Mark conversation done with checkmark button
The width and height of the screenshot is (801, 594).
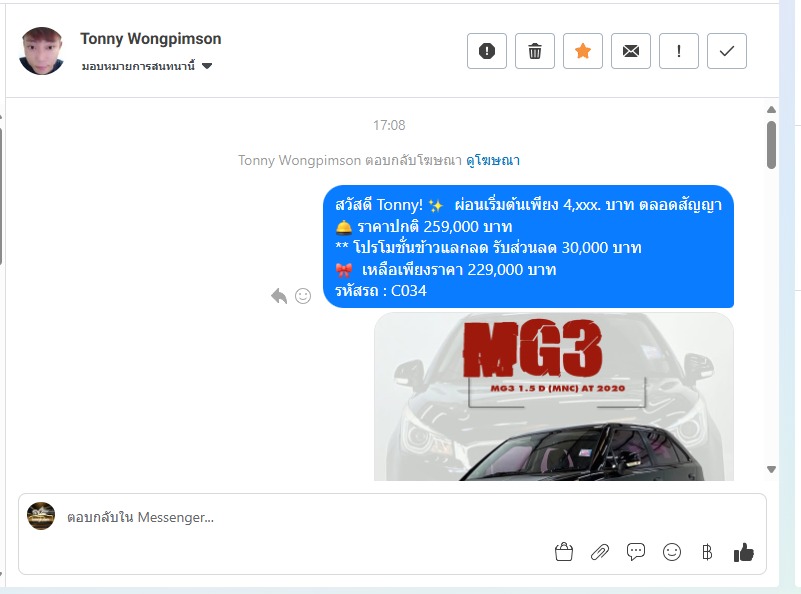click(727, 51)
